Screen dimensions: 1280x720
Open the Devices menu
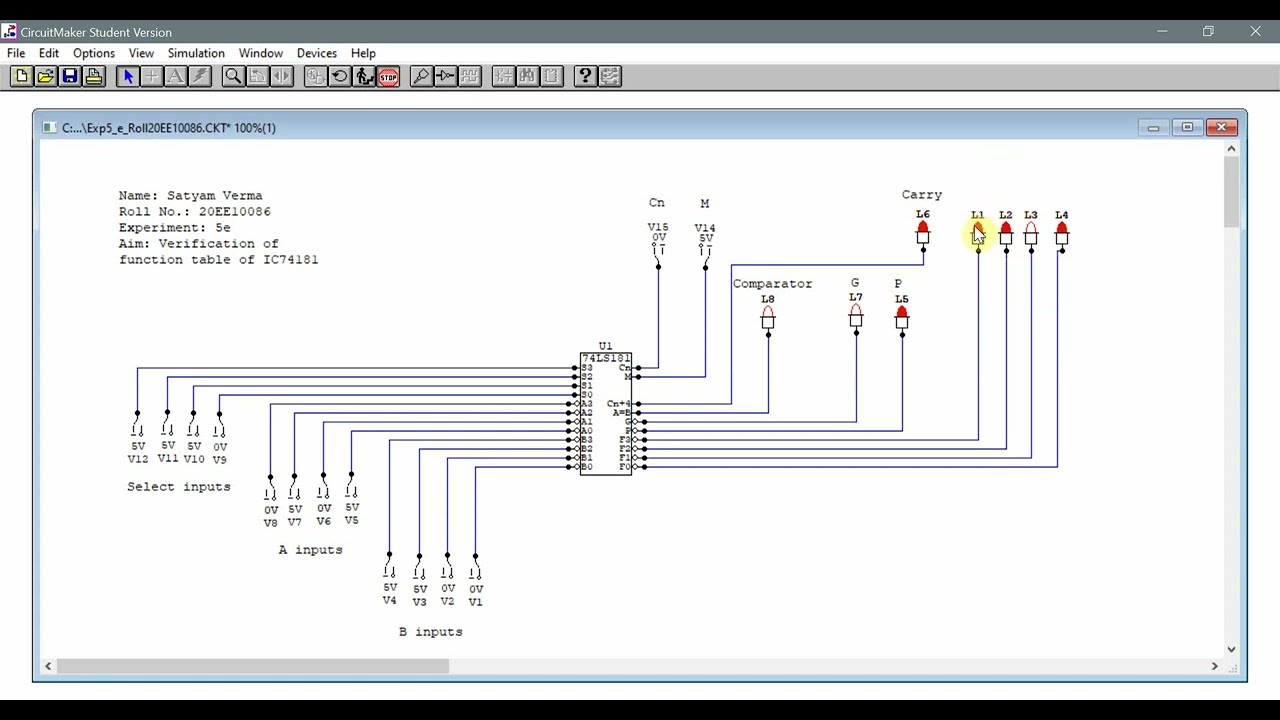[317, 53]
